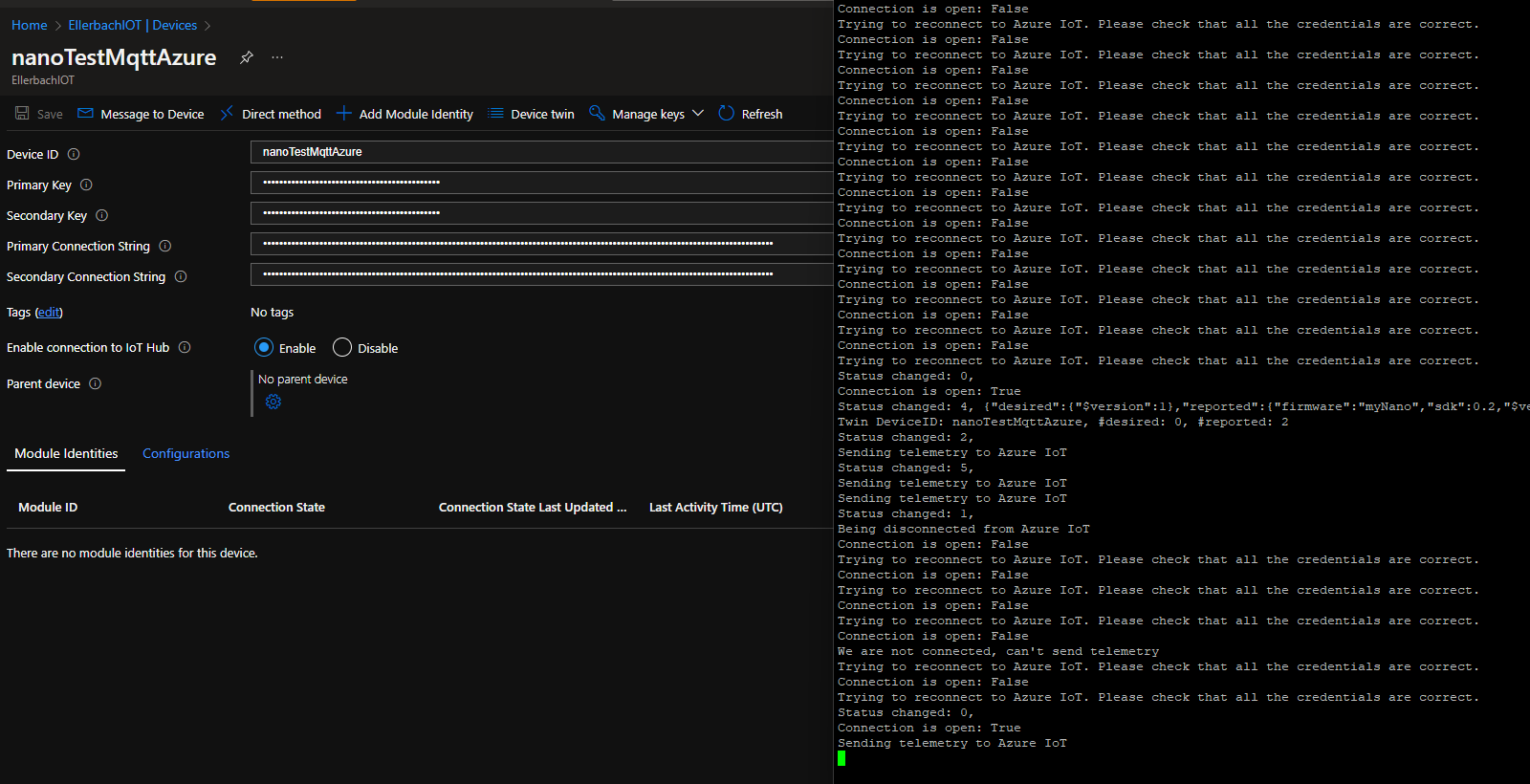Viewport: 1530px width, 784px height.
Task: Click 'Status changed: 4' desired JSON terminal line
Action: [x=1183, y=406]
